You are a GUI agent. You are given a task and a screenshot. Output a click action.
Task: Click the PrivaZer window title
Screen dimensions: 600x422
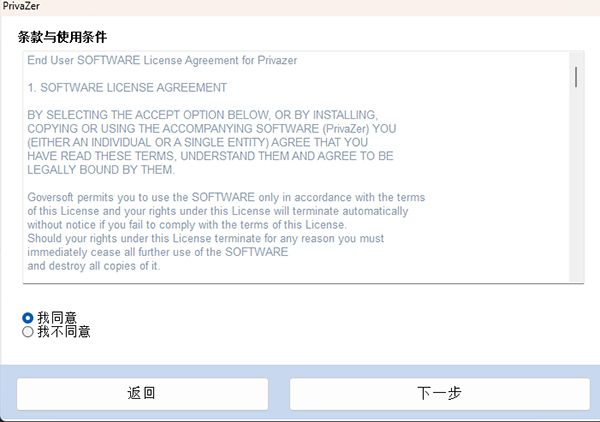click(21, 6)
